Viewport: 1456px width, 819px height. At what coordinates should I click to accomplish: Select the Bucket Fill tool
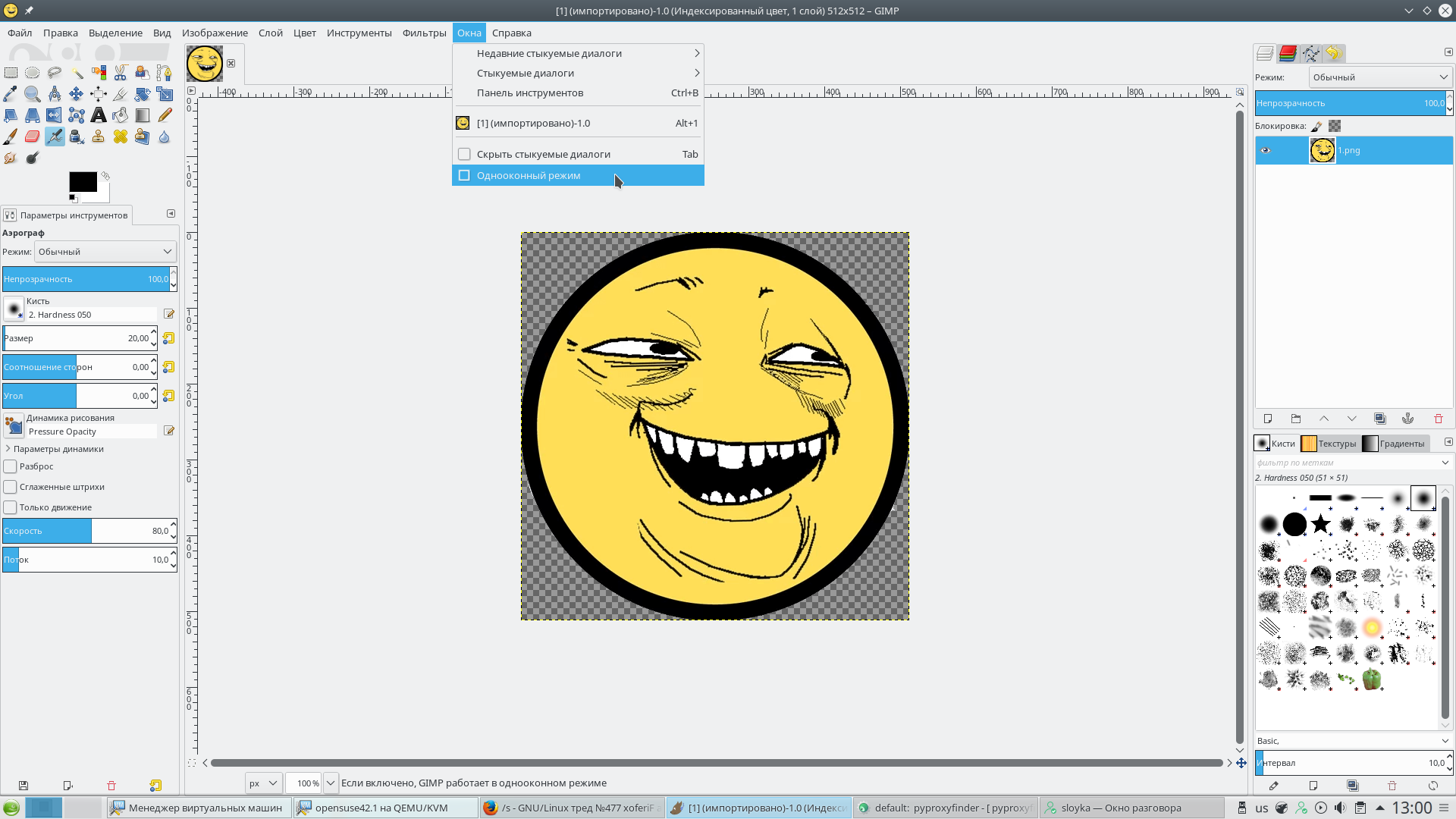click(121, 115)
